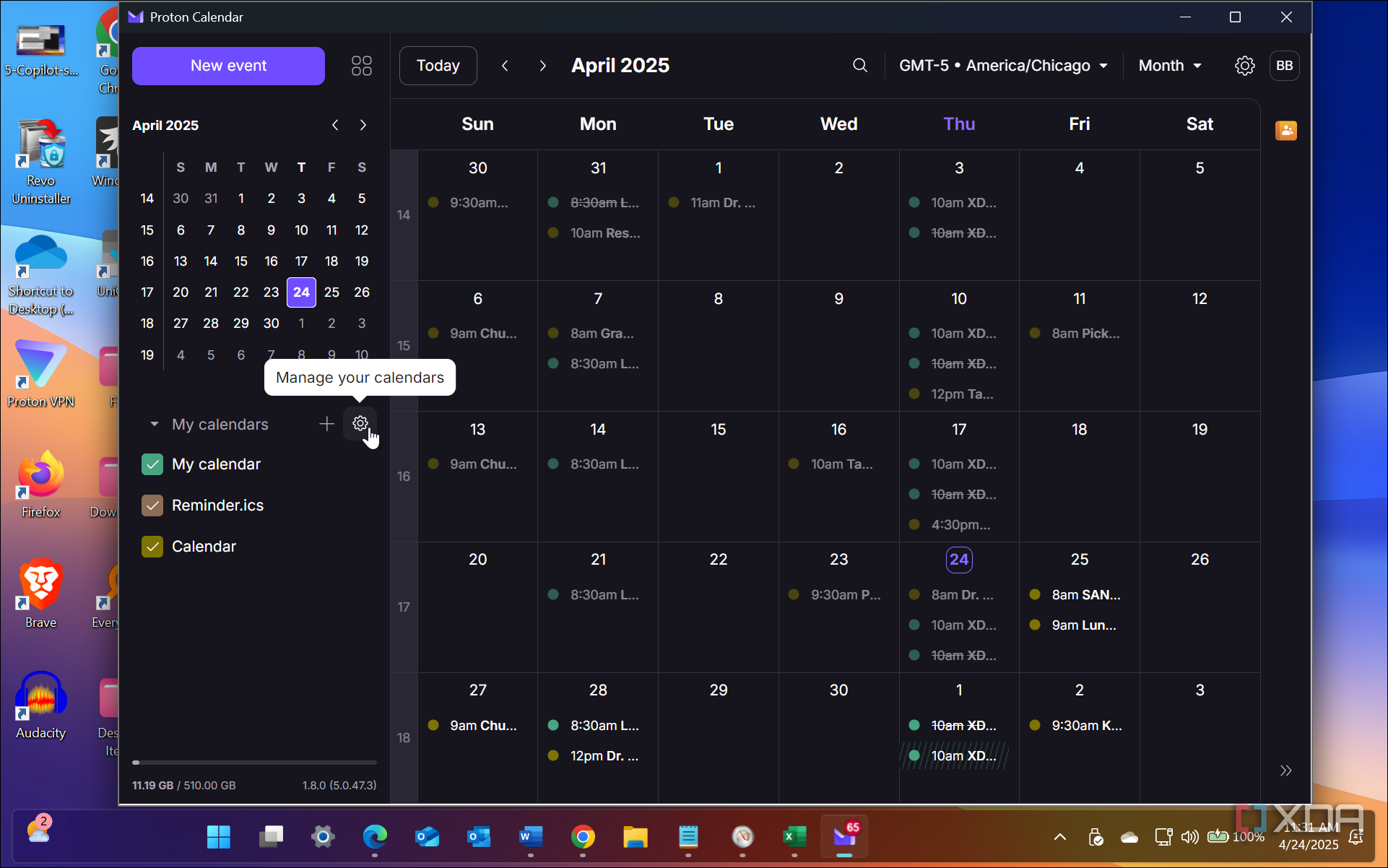Open Excel from taskbar

[x=794, y=837]
